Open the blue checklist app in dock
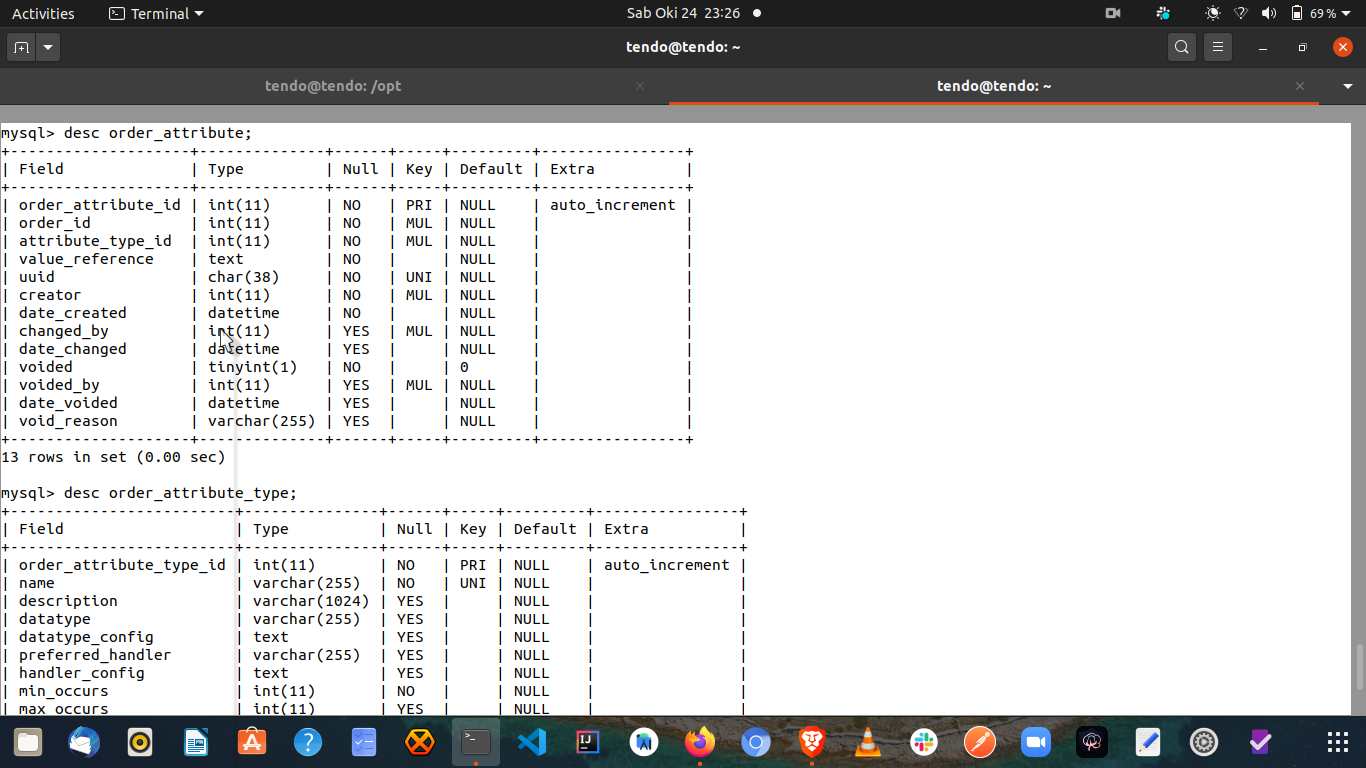The height and width of the screenshot is (768, 1366). click(364, 742)
